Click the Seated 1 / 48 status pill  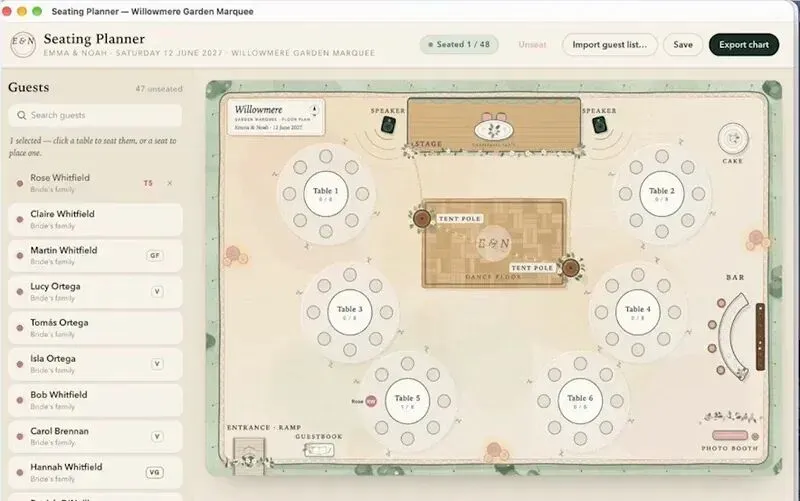click(459, 44)
